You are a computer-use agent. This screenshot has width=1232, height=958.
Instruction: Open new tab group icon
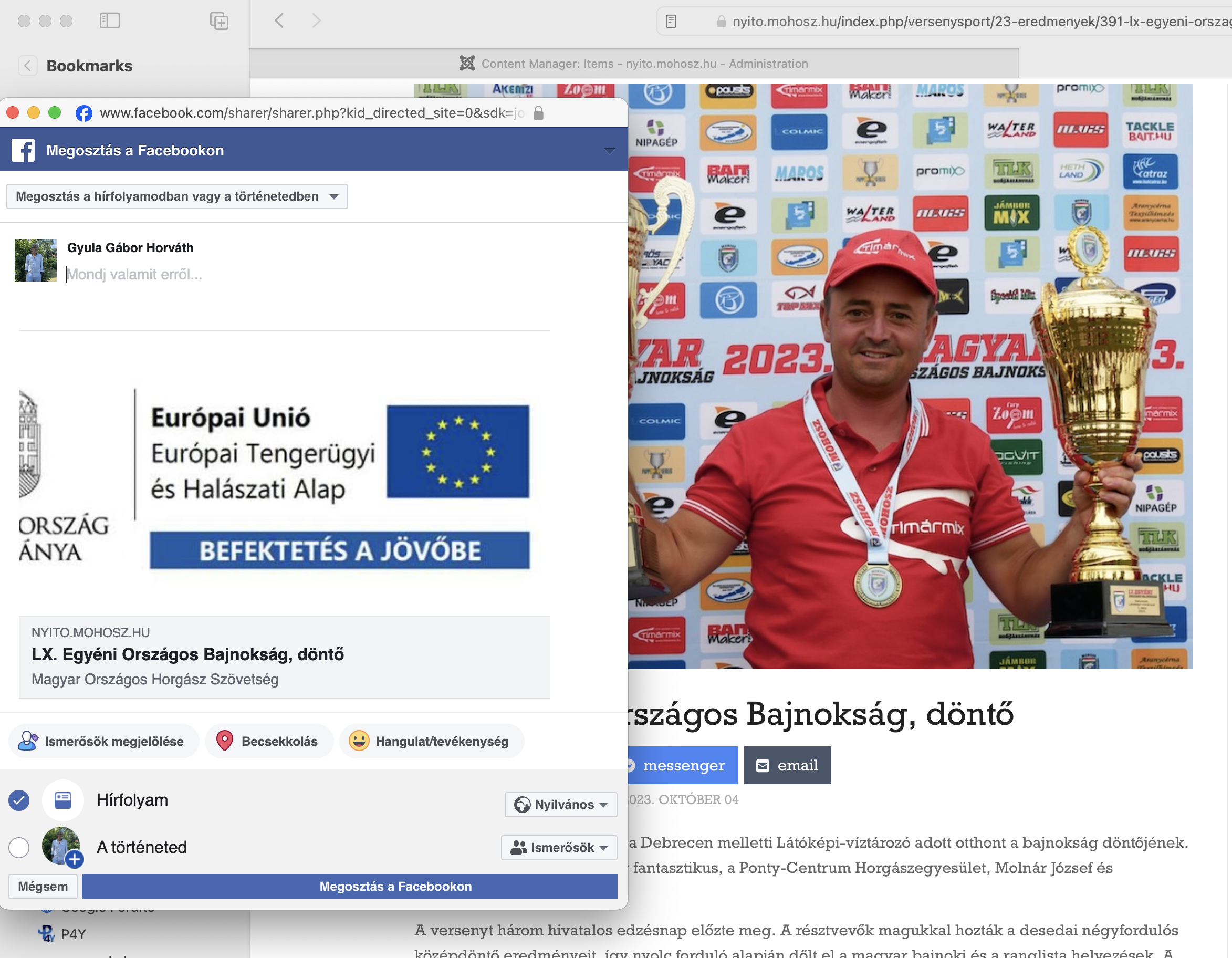click(219, 21)
